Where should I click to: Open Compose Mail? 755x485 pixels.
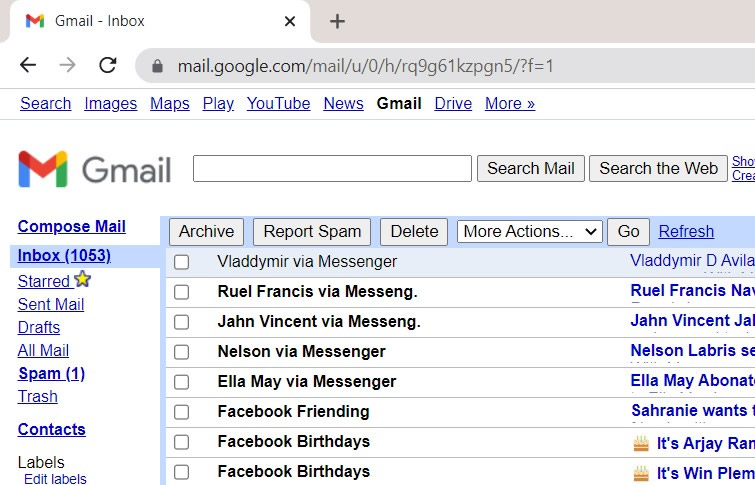coord(72,226)
